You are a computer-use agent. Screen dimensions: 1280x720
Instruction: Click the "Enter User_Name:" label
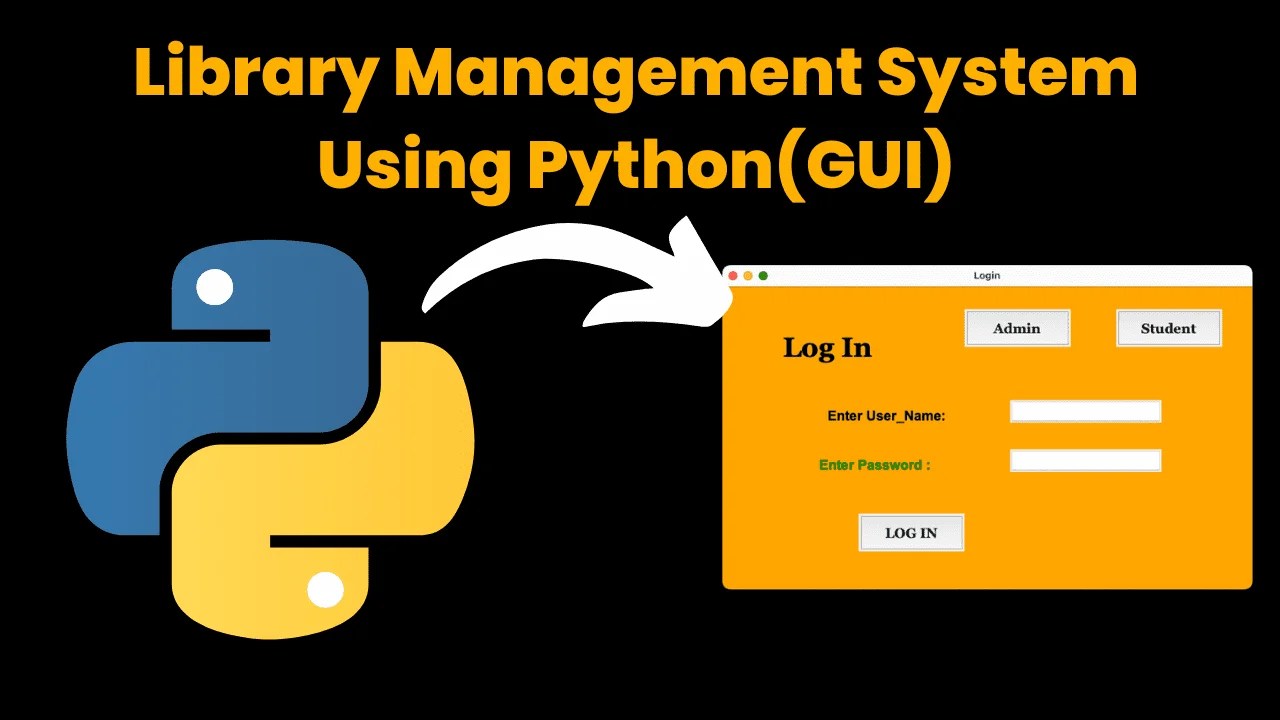tap(886, 416)
